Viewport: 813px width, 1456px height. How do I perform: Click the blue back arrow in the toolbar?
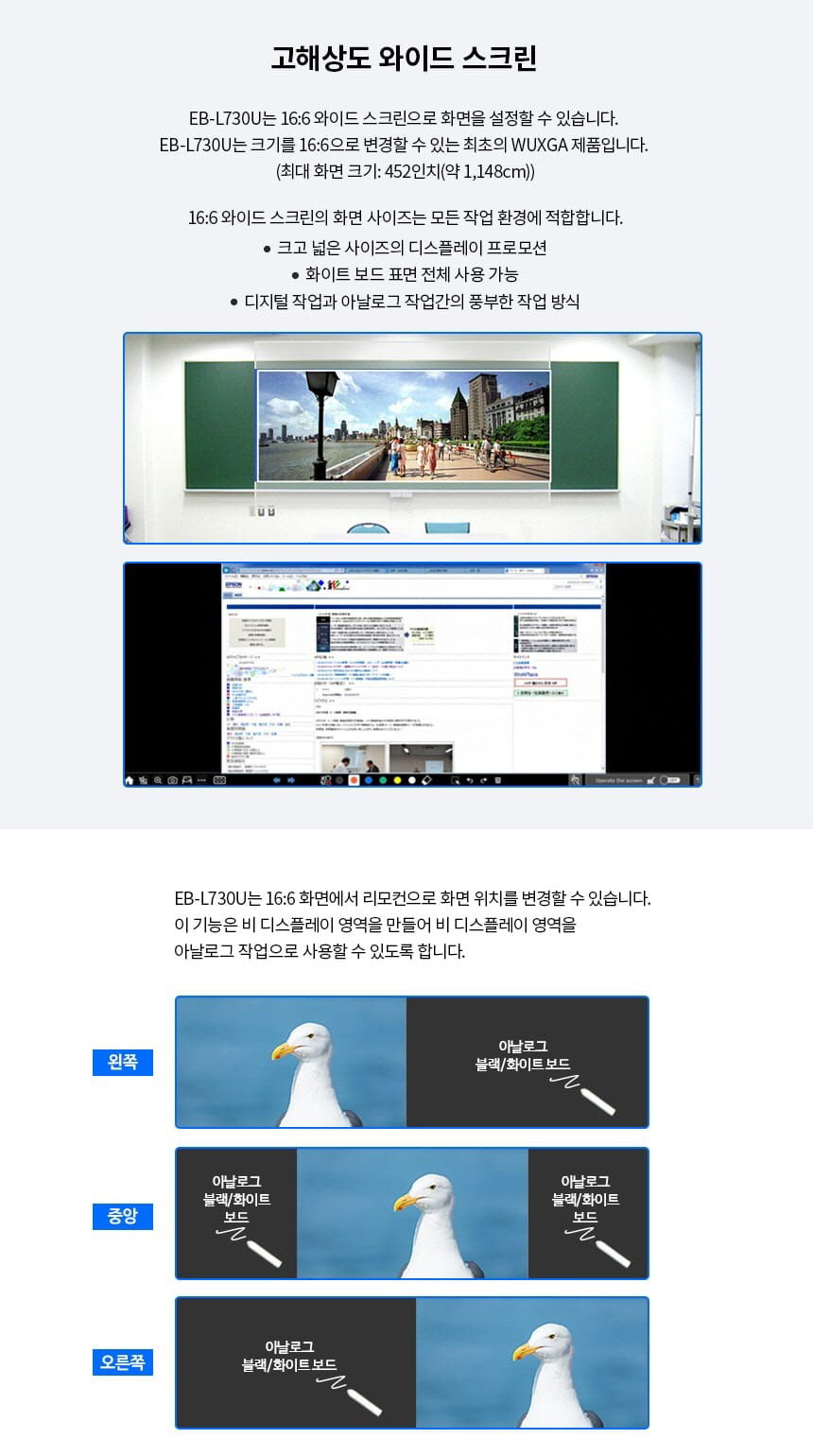tap(277, 780)
